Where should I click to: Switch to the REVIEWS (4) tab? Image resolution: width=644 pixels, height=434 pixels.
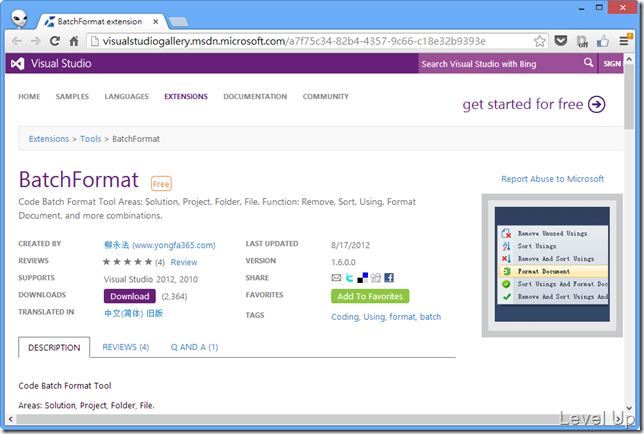coord(126,347)
